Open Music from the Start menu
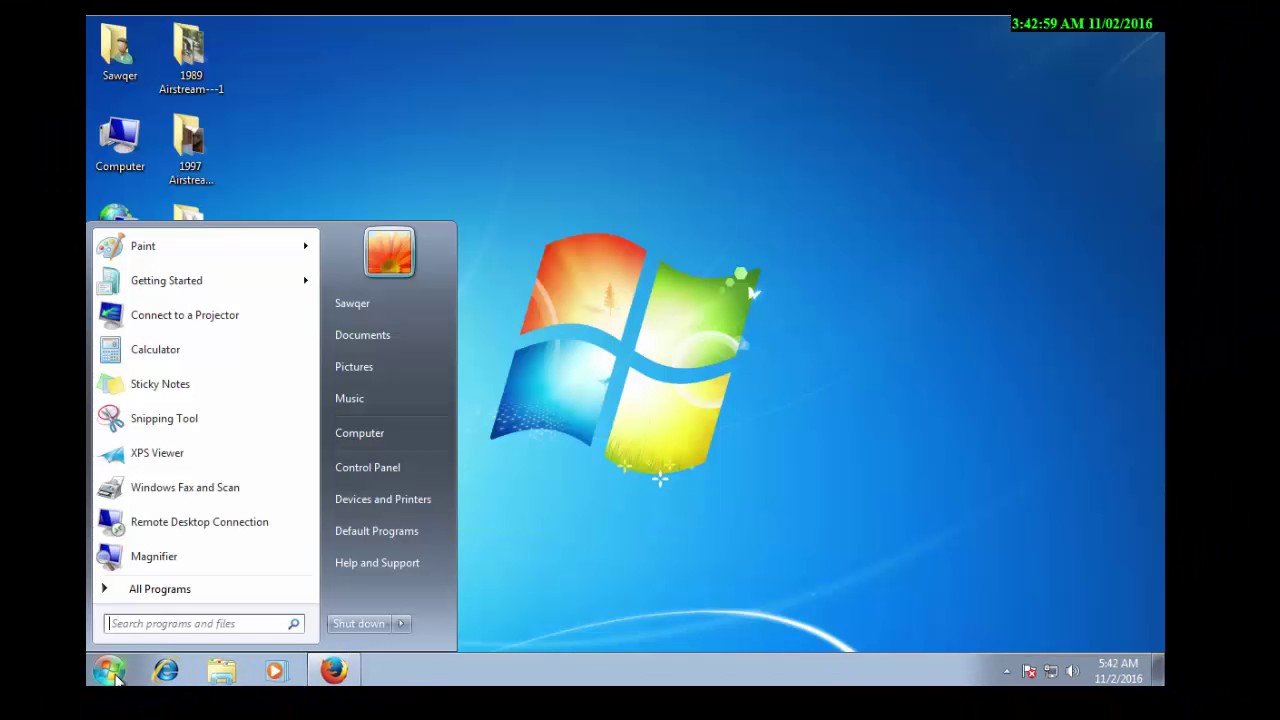 point(349,399)
